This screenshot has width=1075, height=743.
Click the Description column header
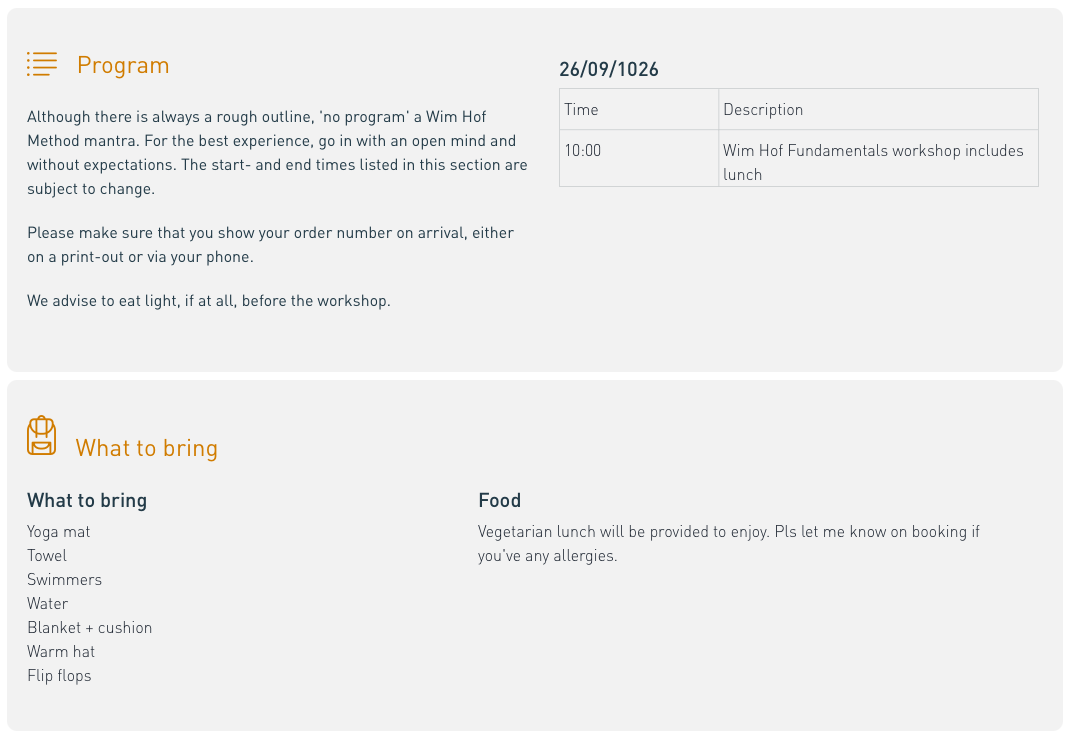click(878, 110)
